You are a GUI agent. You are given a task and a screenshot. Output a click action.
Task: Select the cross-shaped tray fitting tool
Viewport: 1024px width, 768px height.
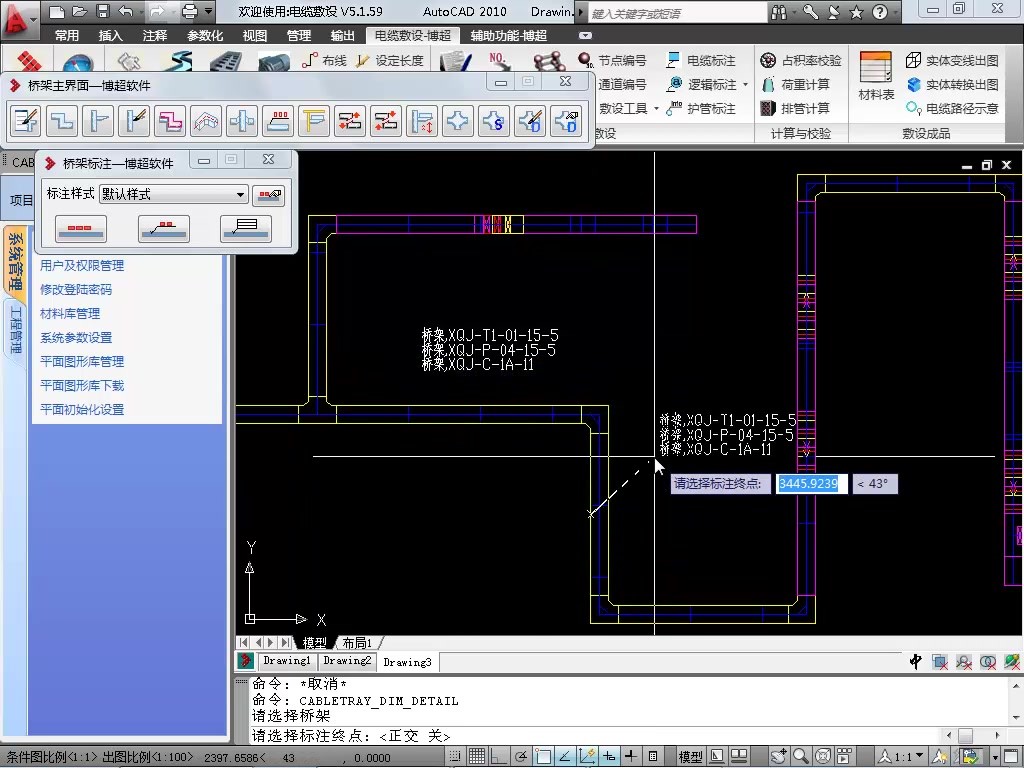tap(457, 121)
